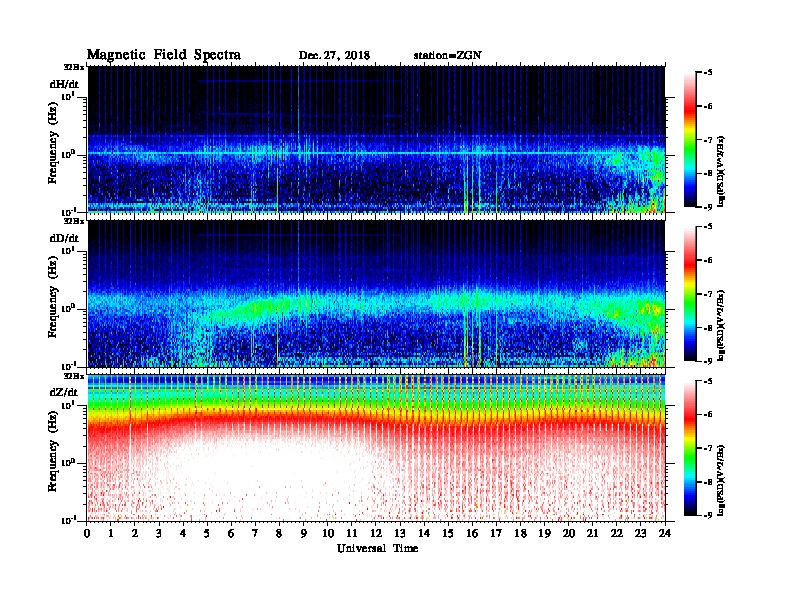Click the "32Hz" tick label of the dZ/dt panel
This screenshot has width=792, height=612.
74,376
